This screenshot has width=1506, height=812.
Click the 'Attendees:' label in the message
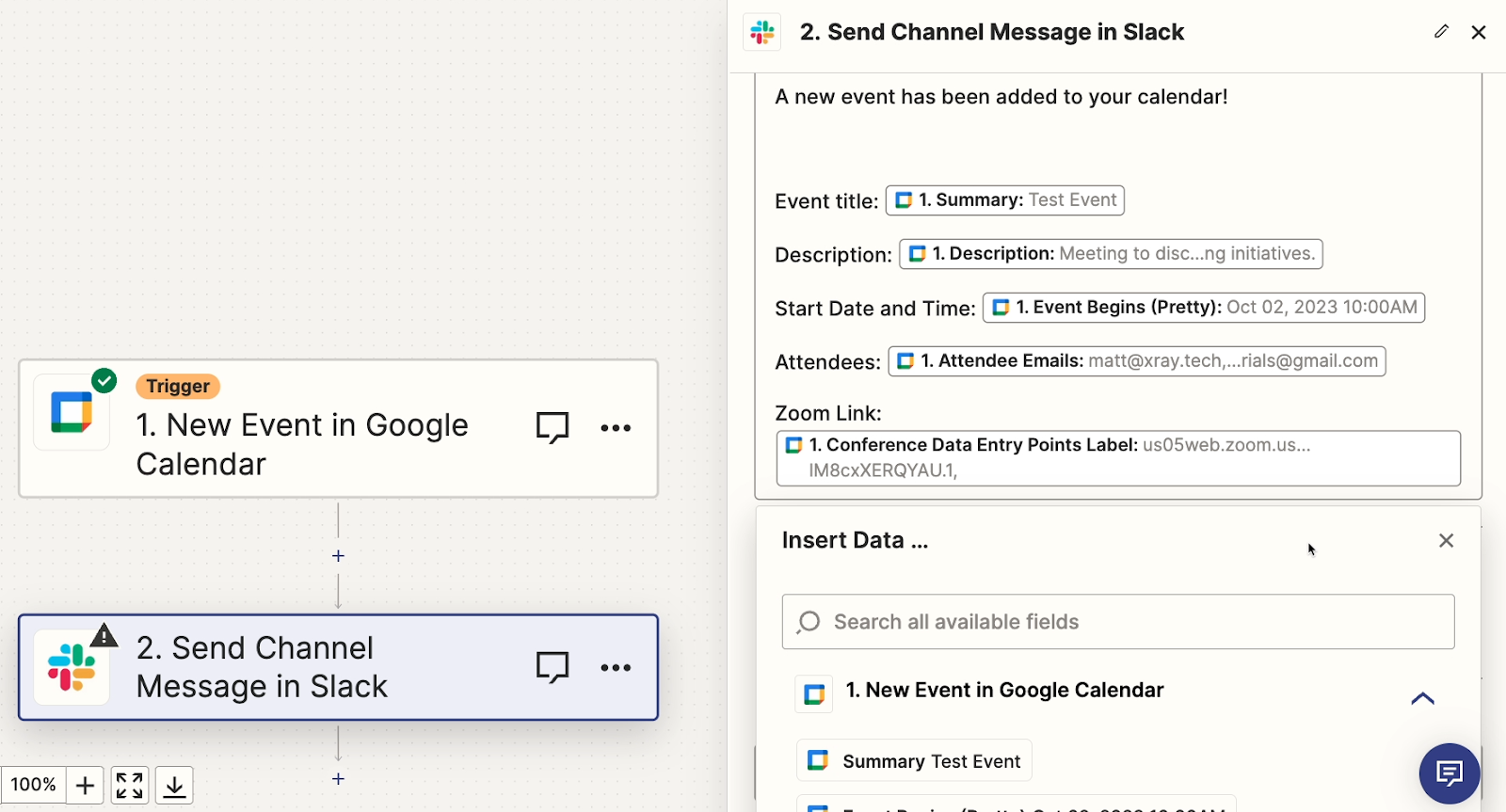click(827, 362)
